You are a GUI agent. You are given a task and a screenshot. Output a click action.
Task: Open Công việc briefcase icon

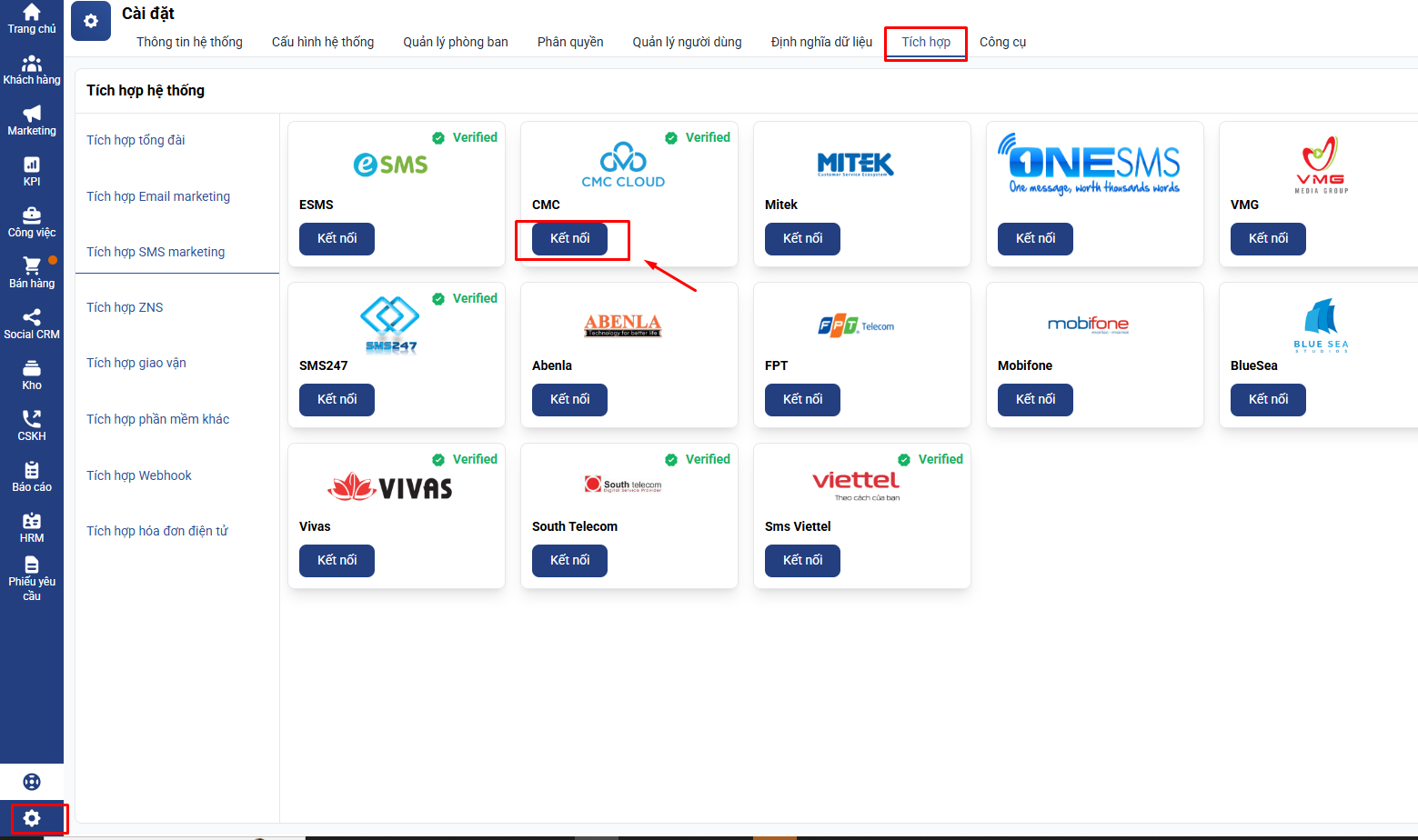click(32, 215)
